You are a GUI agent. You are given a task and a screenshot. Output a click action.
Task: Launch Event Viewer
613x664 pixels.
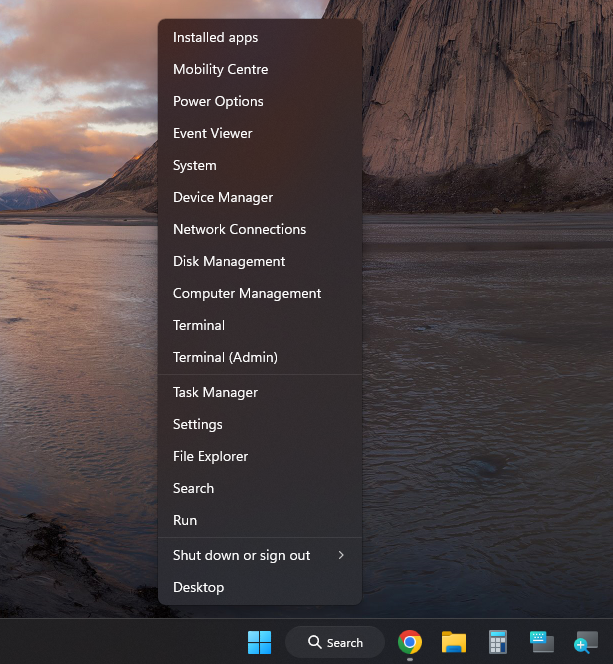(x=260, y=133)
